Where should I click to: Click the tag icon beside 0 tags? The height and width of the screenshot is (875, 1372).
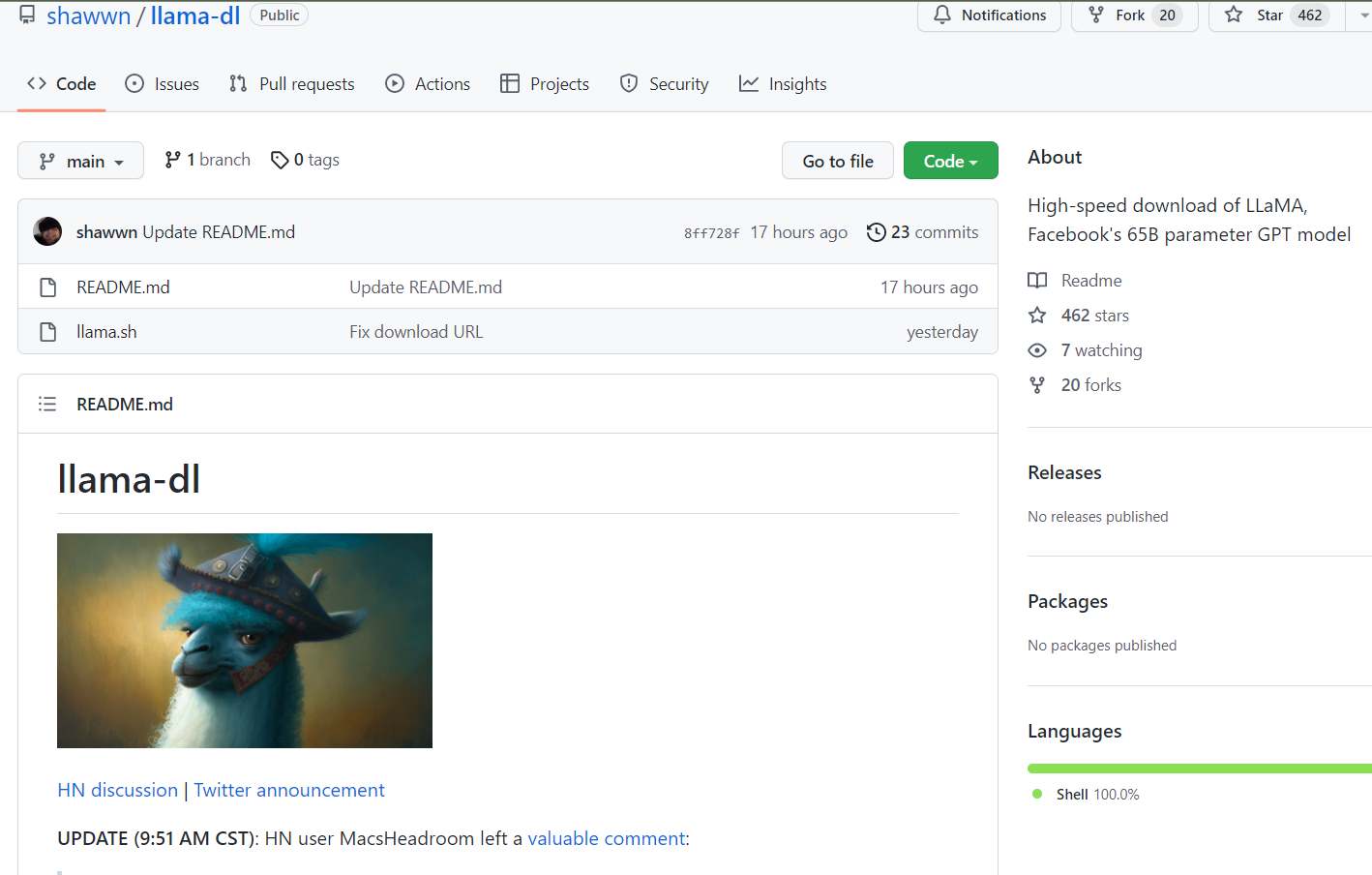280,160
